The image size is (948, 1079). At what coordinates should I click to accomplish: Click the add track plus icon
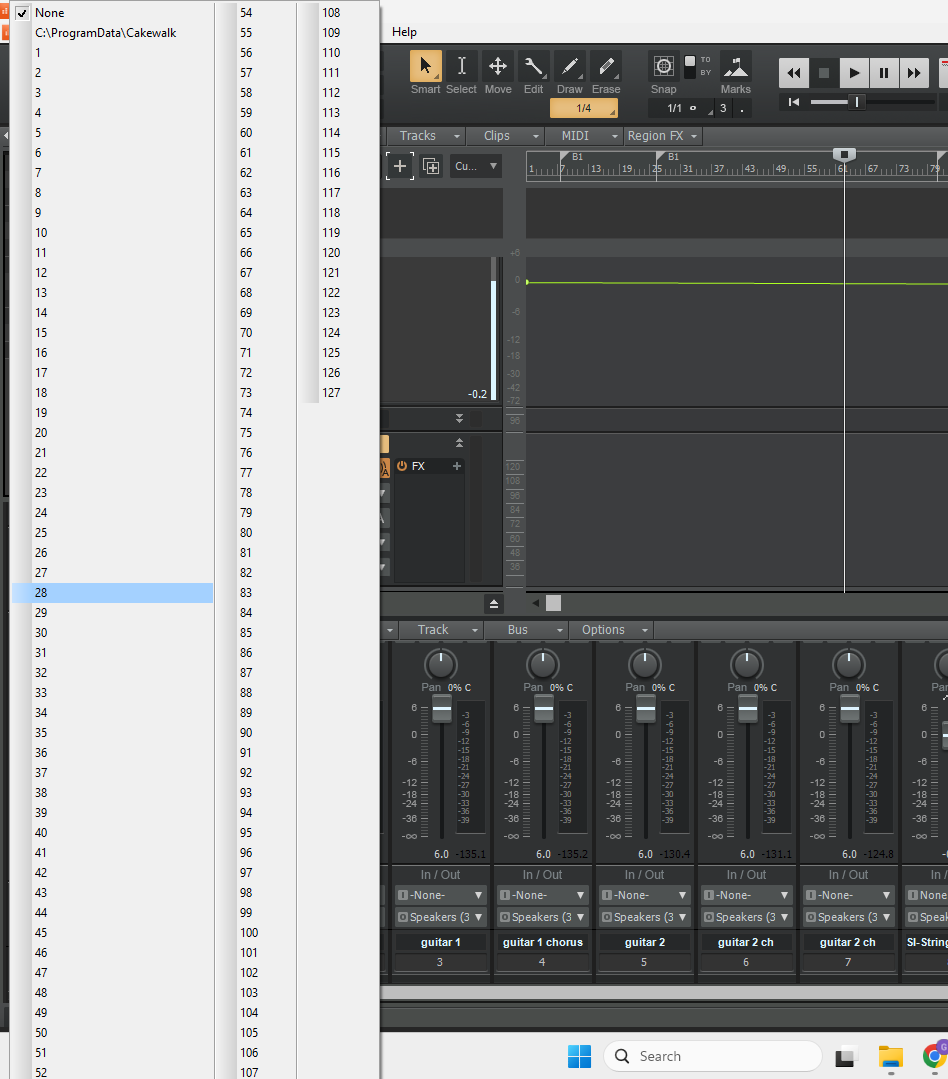point(400,166)
